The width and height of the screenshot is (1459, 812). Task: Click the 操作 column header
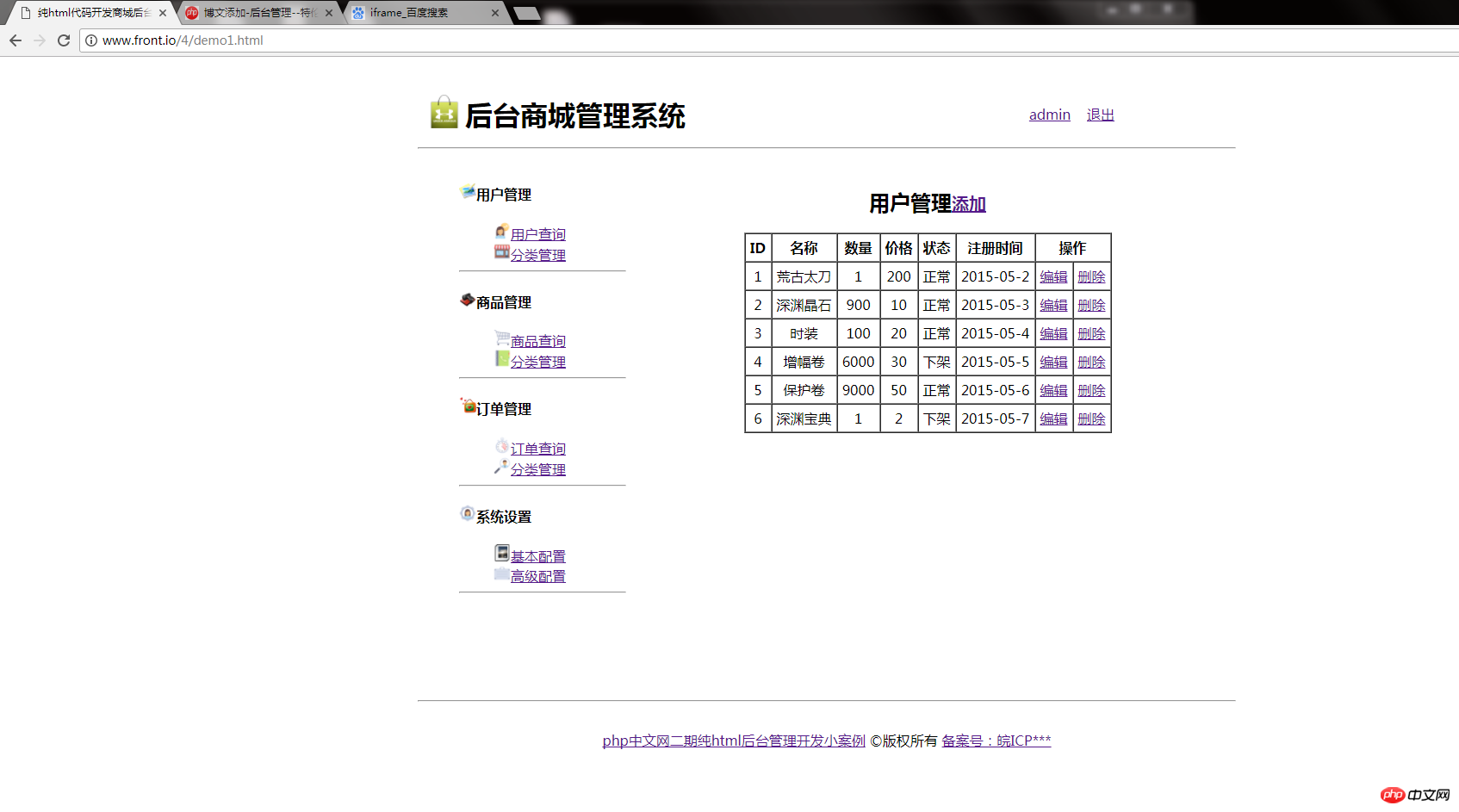click(x=1072, y=248)
